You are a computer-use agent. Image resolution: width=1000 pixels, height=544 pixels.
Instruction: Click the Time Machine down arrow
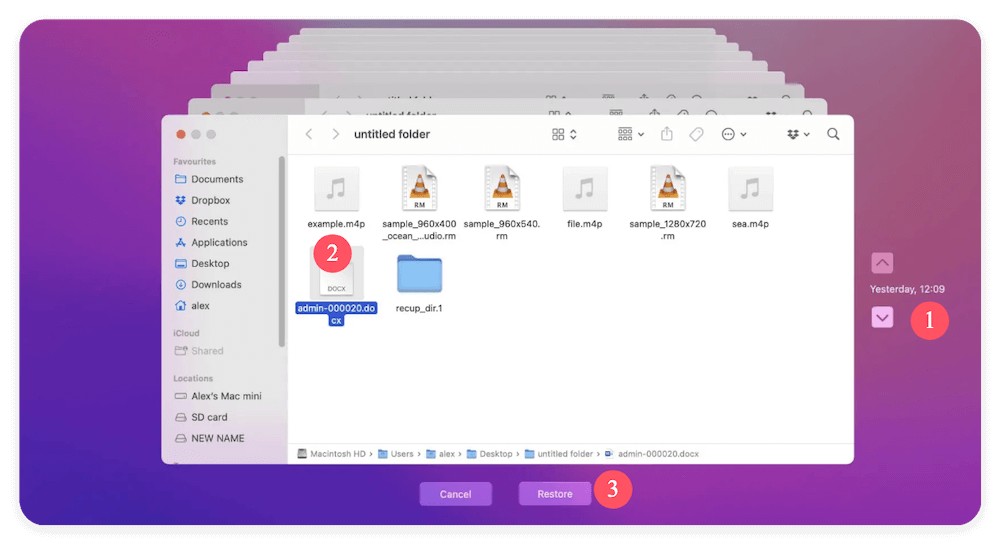(882, 318)
